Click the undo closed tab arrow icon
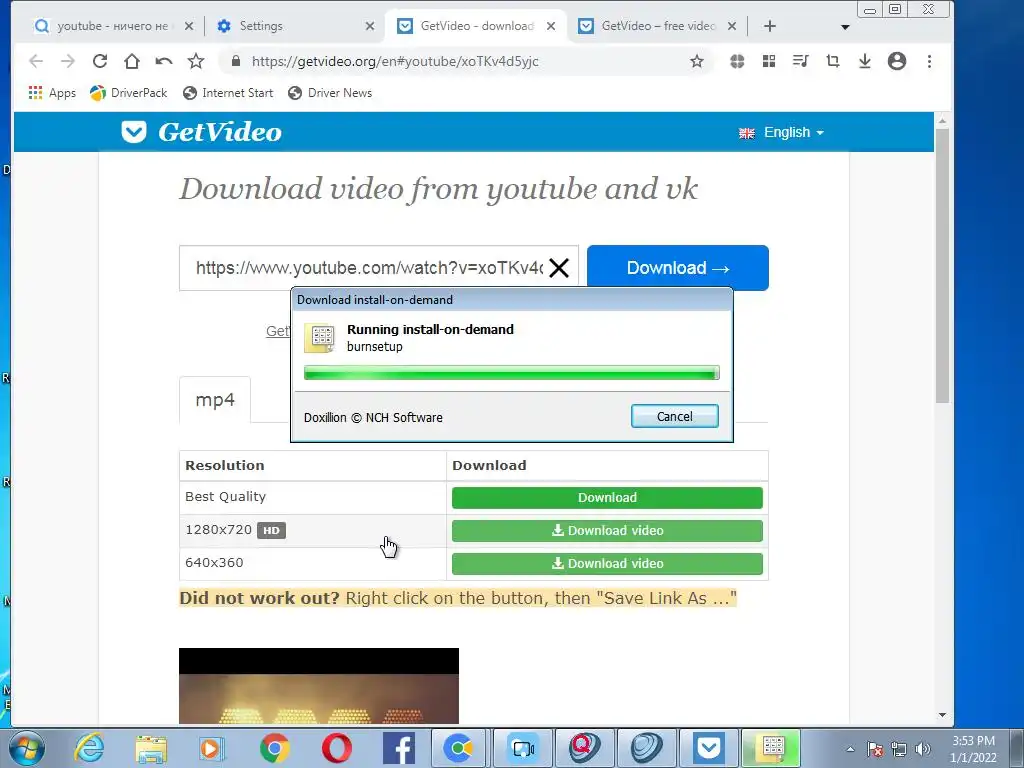The width and height of the screenshot is (1024, 768). tap(164, 61)
